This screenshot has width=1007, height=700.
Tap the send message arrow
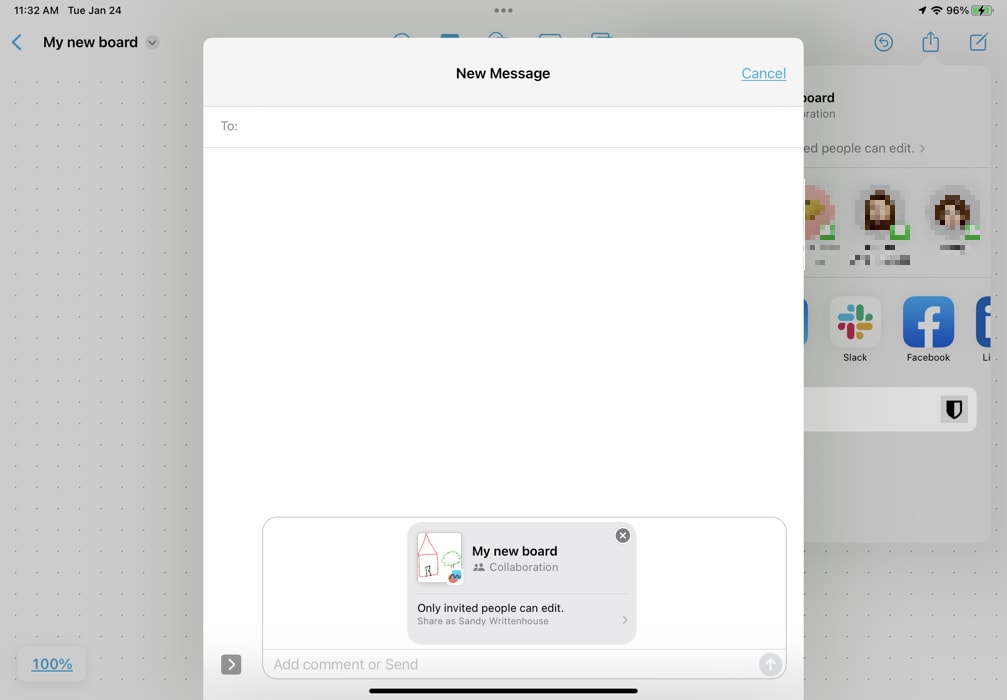click(x=770, y=664)
